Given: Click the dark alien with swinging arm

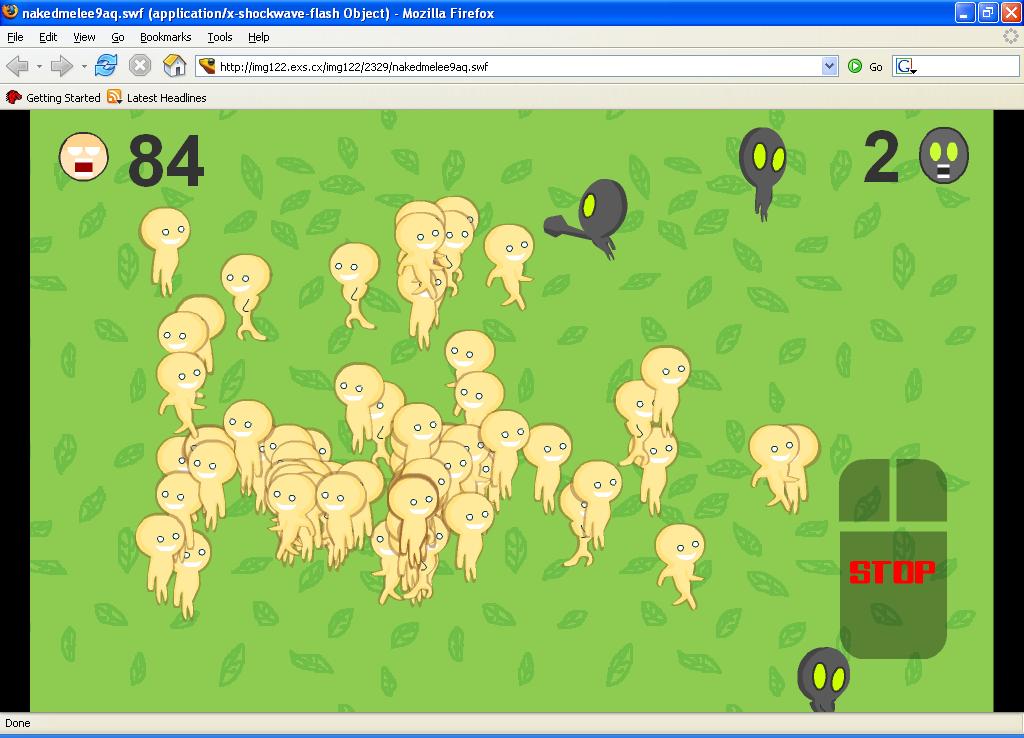Looking at the screenshot, I should pyautogui.click(x=595, y=215).
